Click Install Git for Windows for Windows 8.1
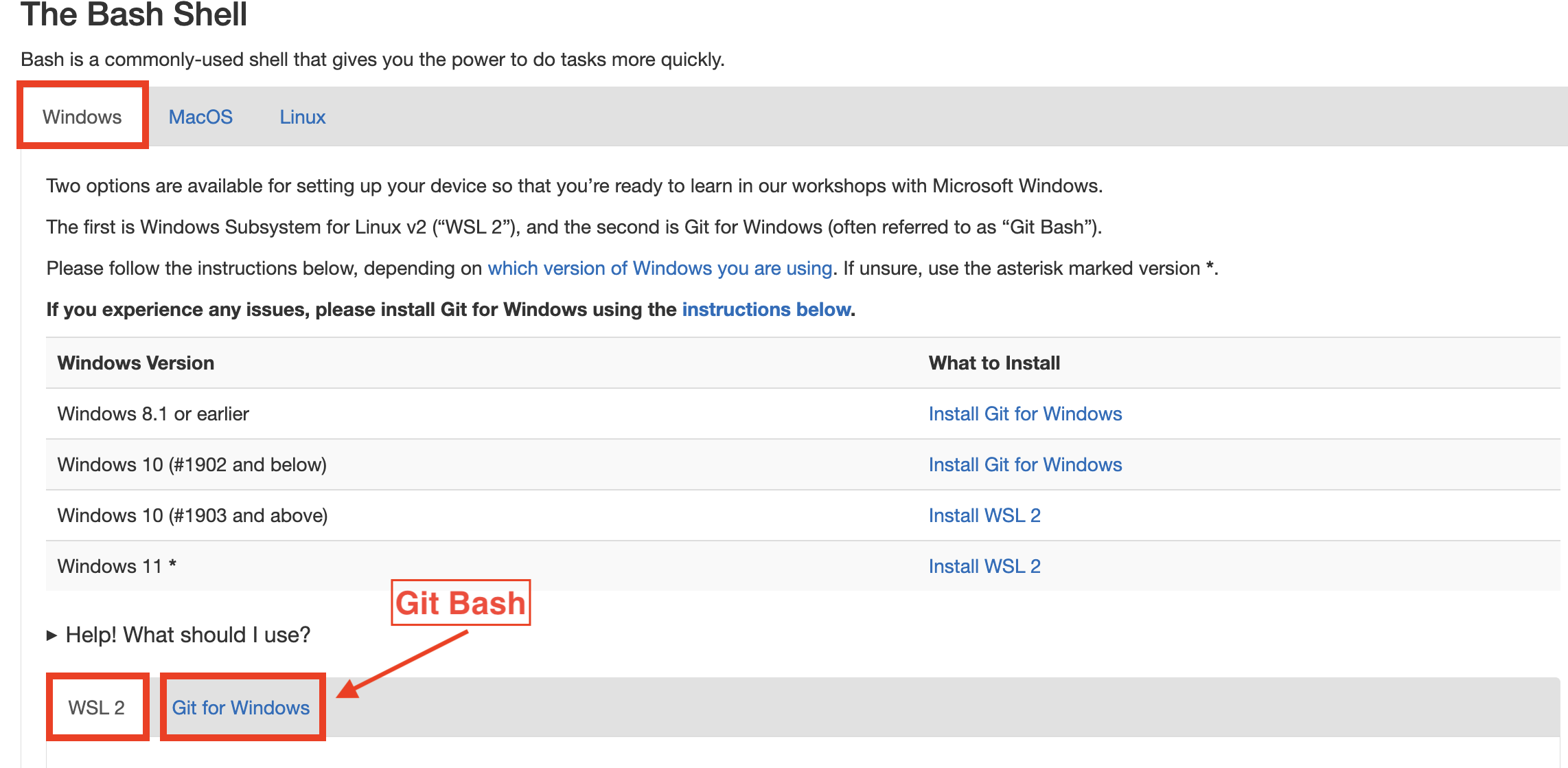Viewport: 1568px width, 768px height. 1025,414
